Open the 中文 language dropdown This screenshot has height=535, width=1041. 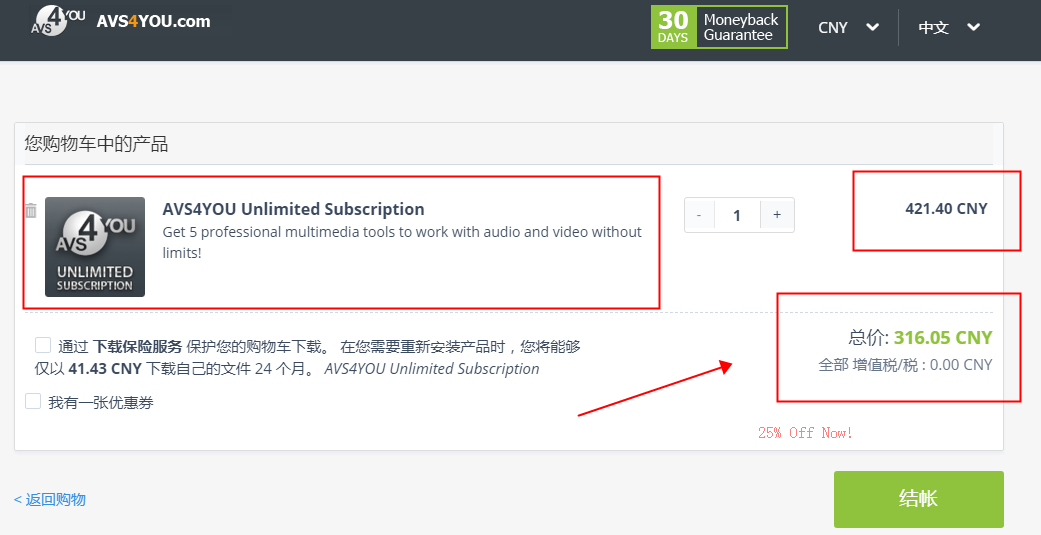coord(949,27)
